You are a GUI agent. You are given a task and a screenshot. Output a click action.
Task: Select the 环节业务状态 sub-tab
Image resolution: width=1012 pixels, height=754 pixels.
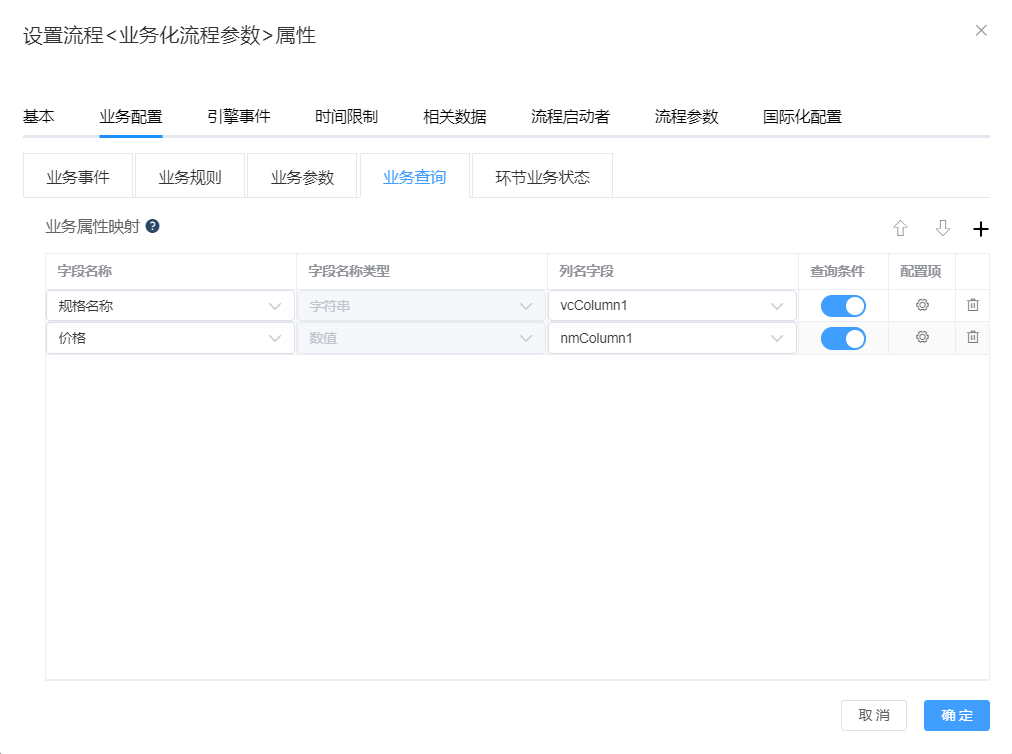pos(542,178)
